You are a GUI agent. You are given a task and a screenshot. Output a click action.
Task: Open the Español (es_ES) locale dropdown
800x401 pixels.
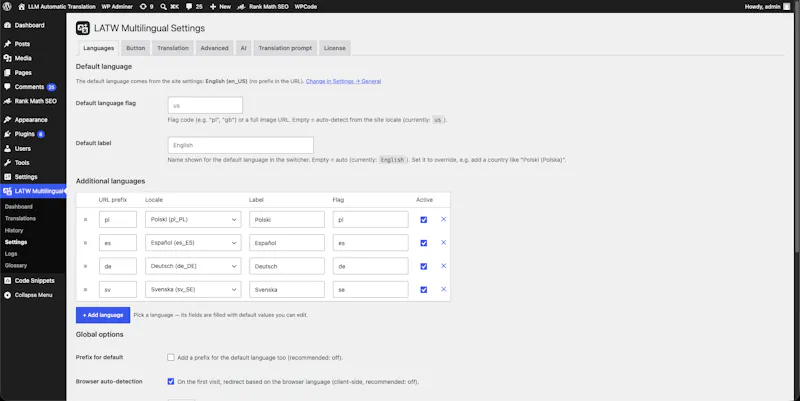click(193, 243)
